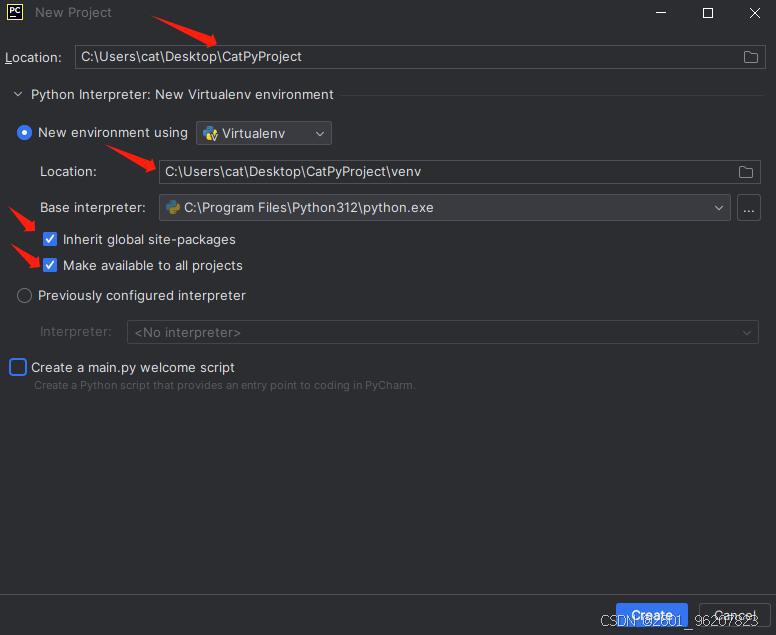Enable Create a main.py welcome script
This screenshot has height=635, width=776.
pos(18,367)
